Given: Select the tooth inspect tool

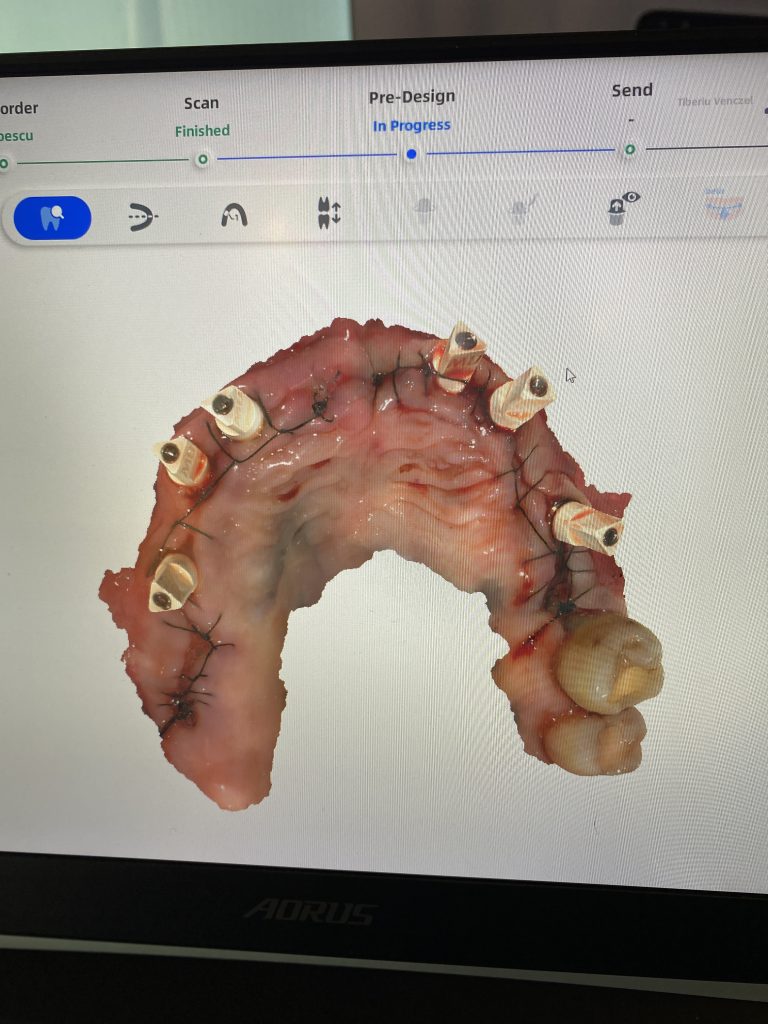Looking at the screenshot, I should 52,217.
